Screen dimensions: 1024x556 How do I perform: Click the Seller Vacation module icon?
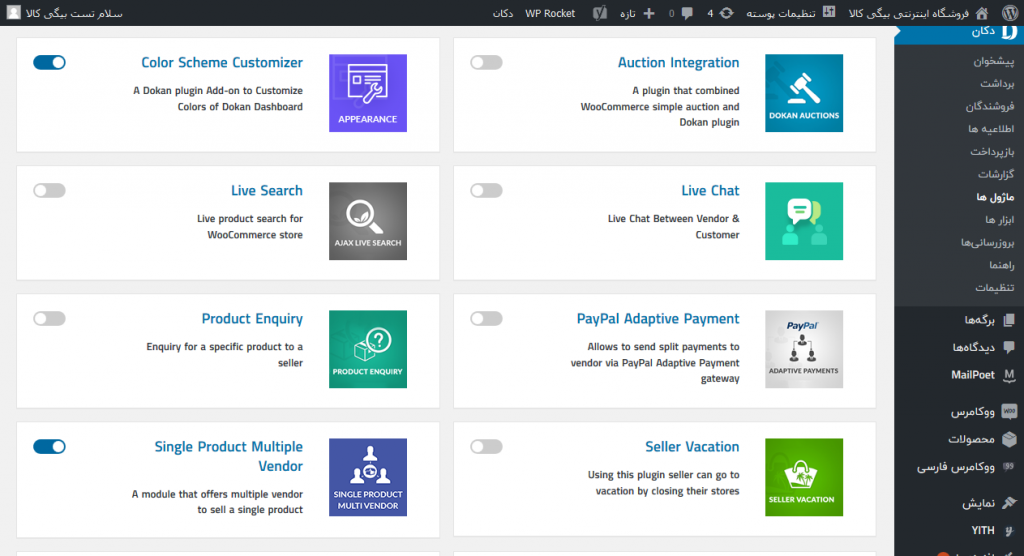804,477
